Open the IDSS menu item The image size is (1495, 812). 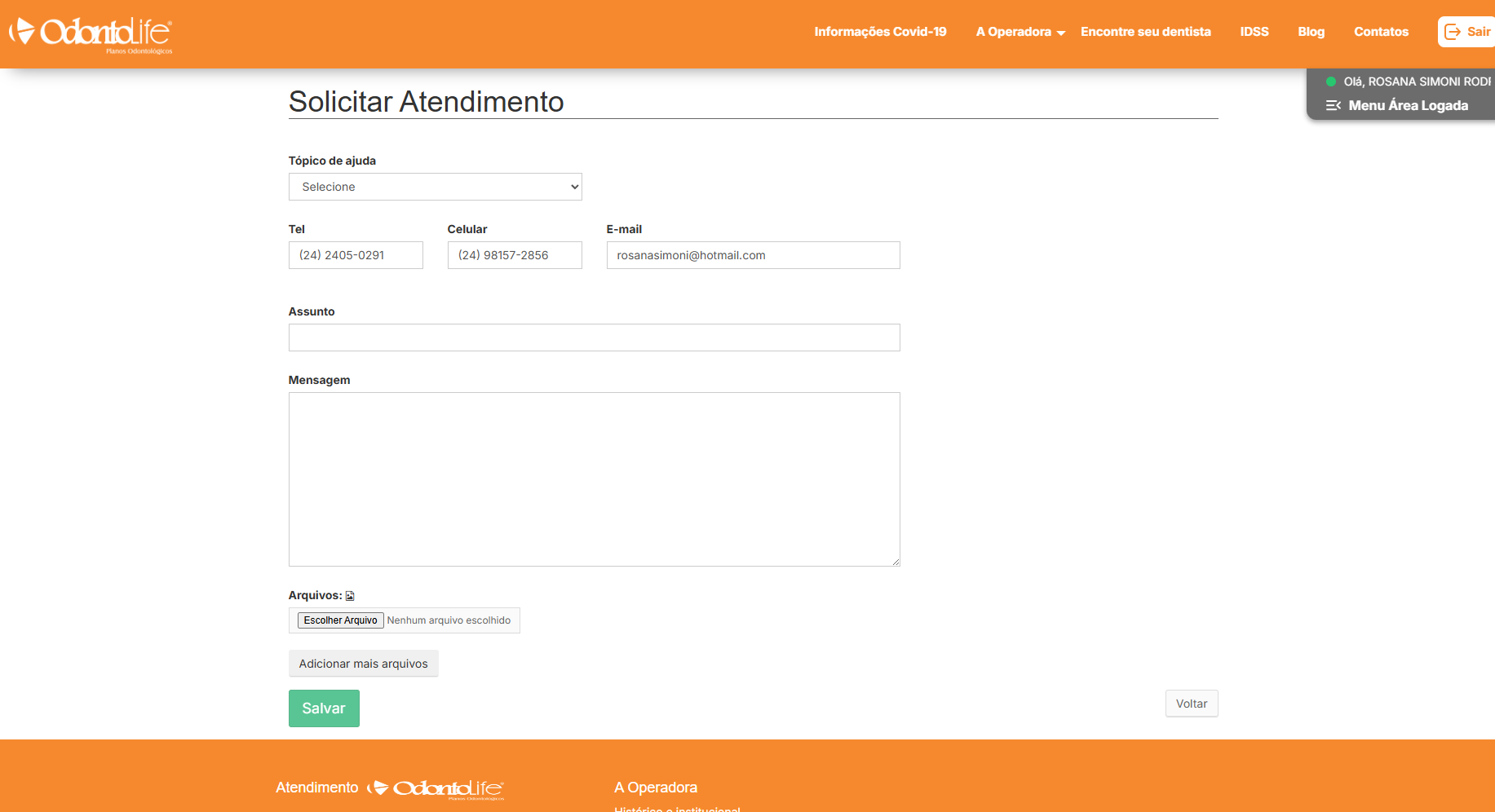tap(1254, 32)
